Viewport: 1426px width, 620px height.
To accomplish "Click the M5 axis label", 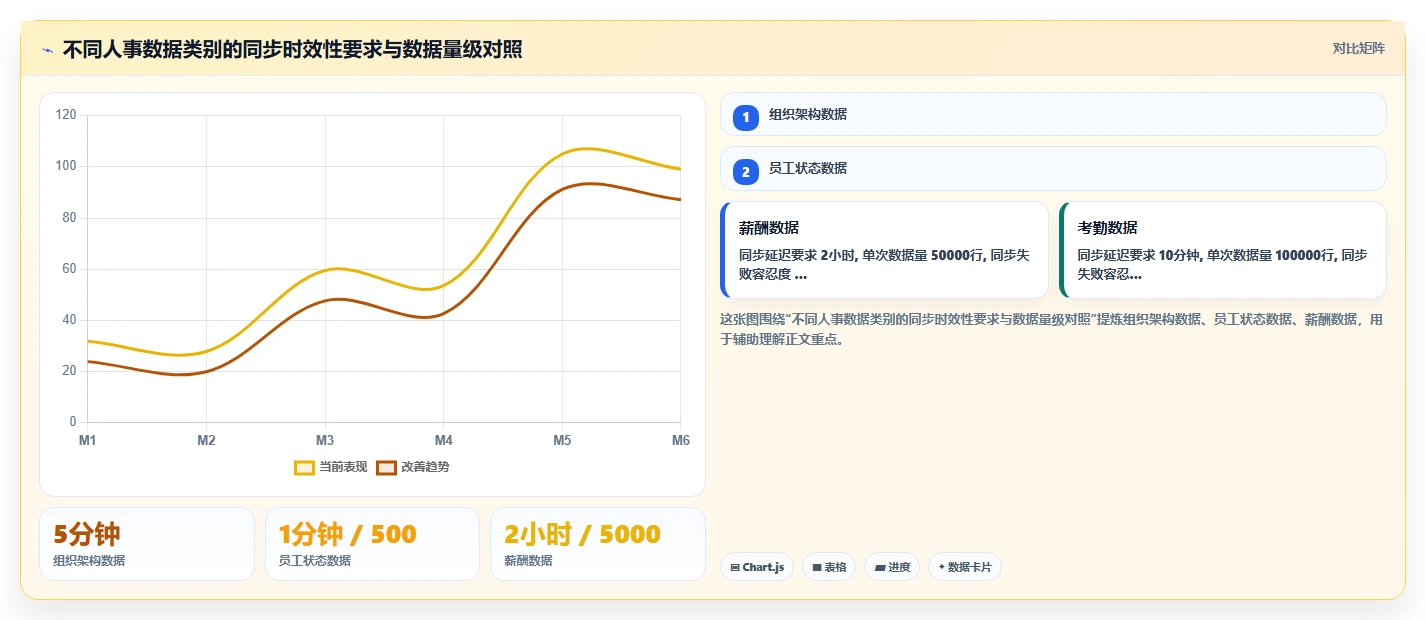I will click(x=562, y=440).
